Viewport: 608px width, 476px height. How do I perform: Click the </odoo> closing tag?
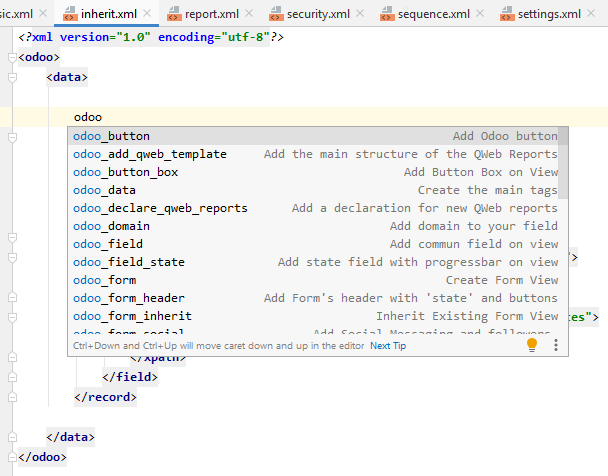42,457
